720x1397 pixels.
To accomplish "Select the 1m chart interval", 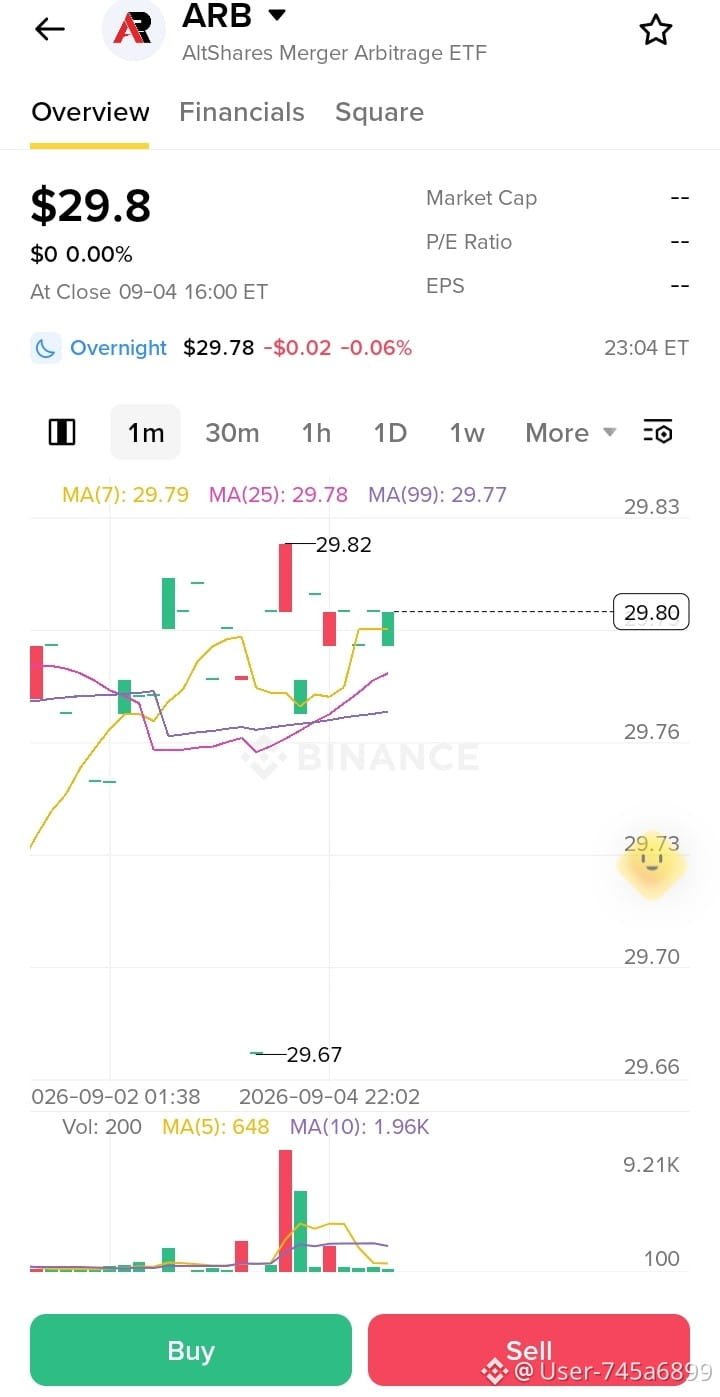I will (x=145, y=432).
